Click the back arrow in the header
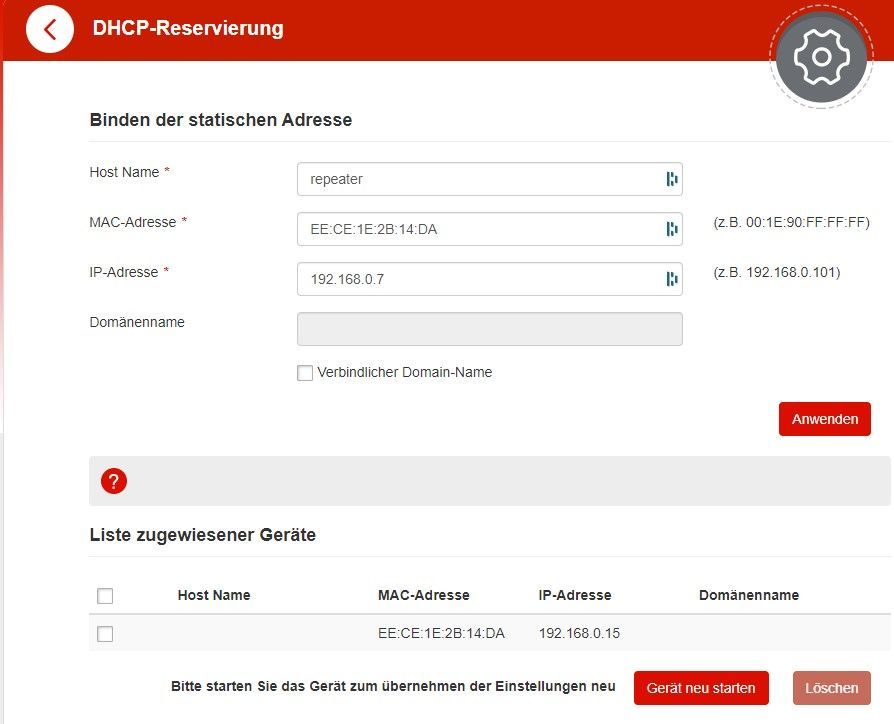894x724 pixels. (49, 29)
